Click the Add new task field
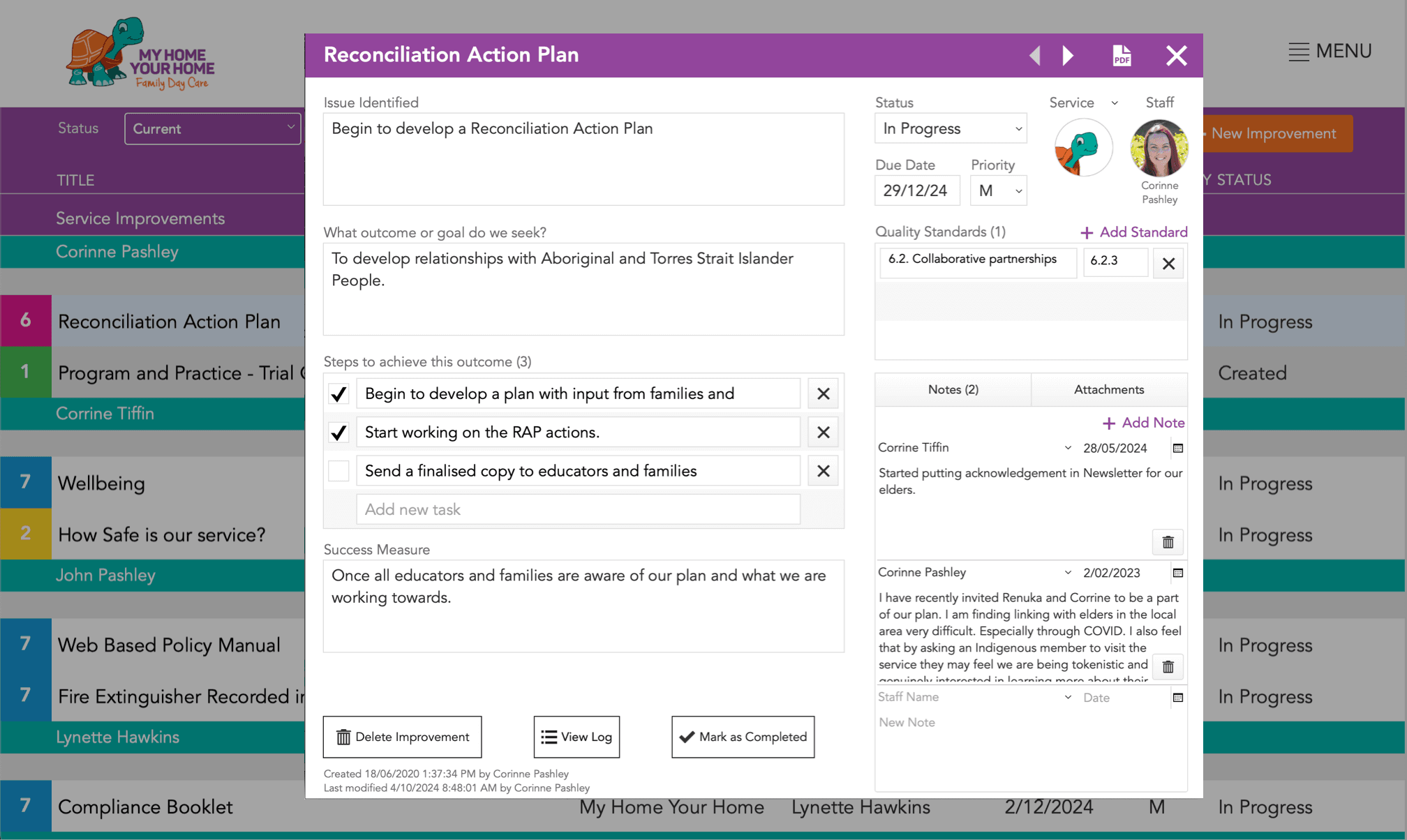 coord(578,509)
